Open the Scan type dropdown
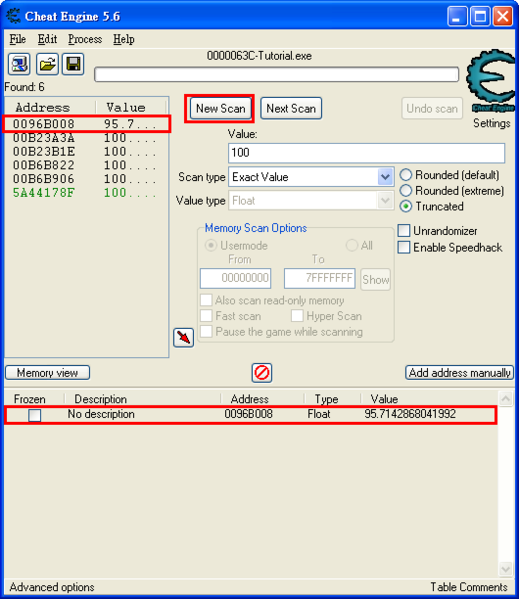Viewport: 519px width, 599px height. (385, 177)
